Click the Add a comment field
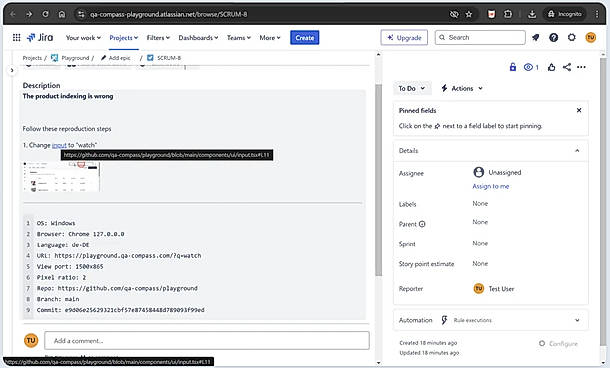The height and width of the screenshot is (368, 610). tap(207, 341)
